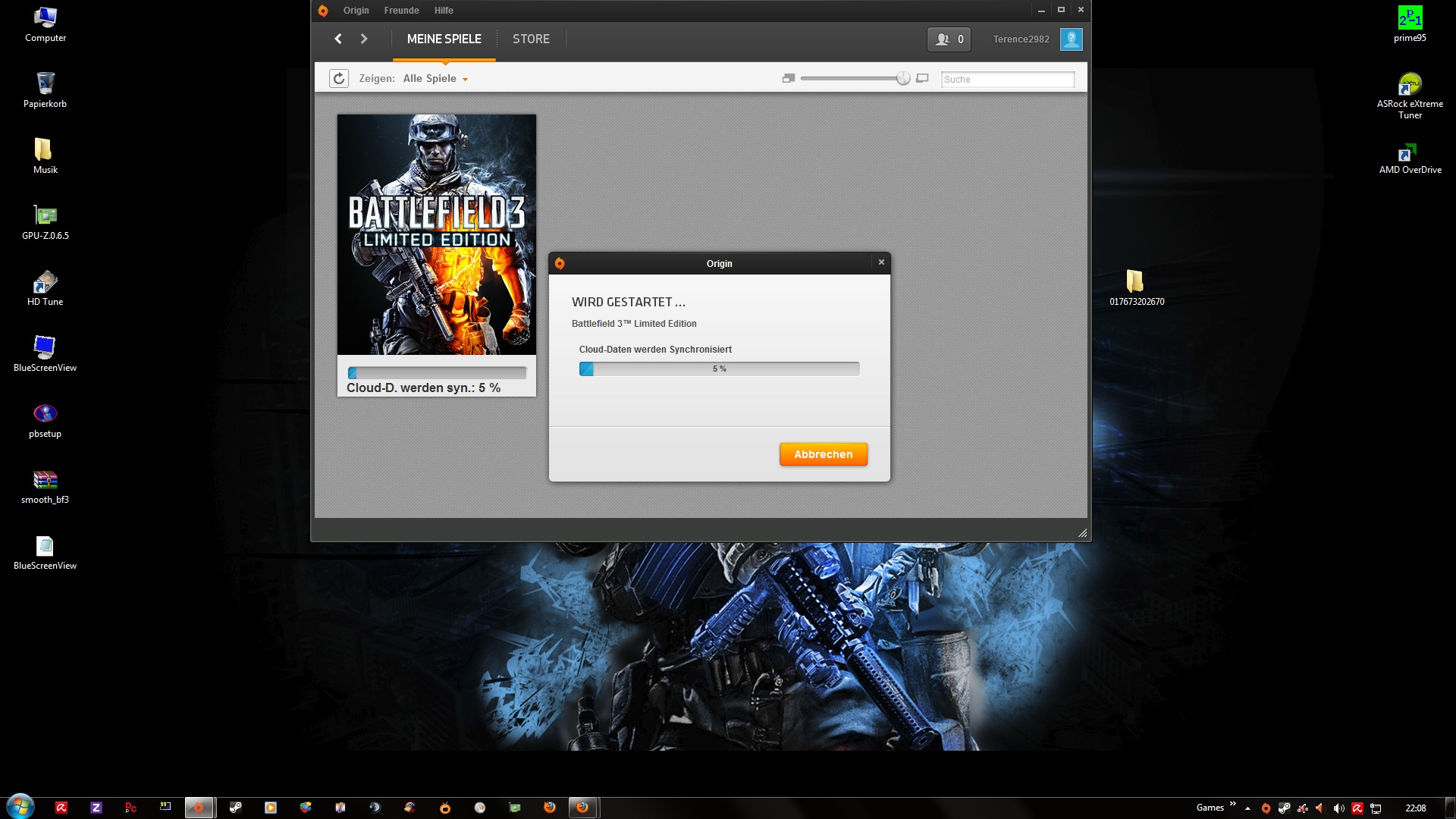The width and height of the screenshot is (1456, 819).
Task: Click the cloud sync progress bar in the dialog
Action: pos(719,369)
